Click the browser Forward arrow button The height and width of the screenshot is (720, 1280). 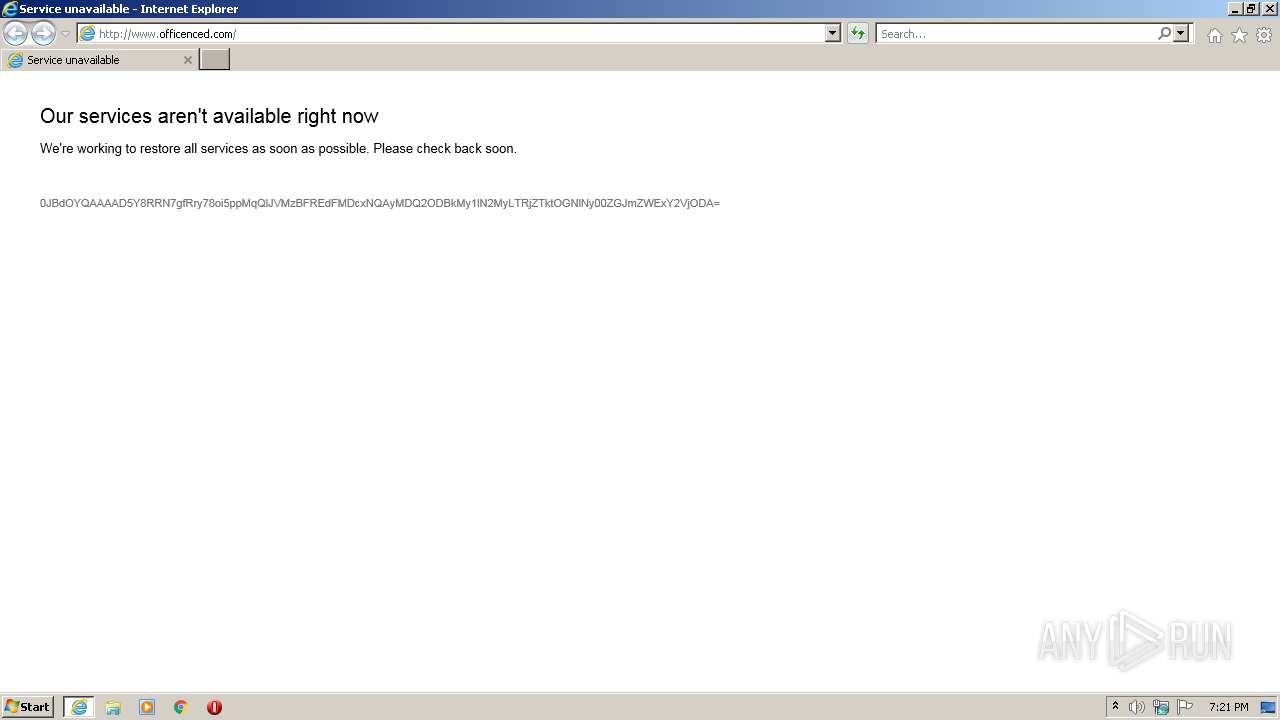point(43,33)
